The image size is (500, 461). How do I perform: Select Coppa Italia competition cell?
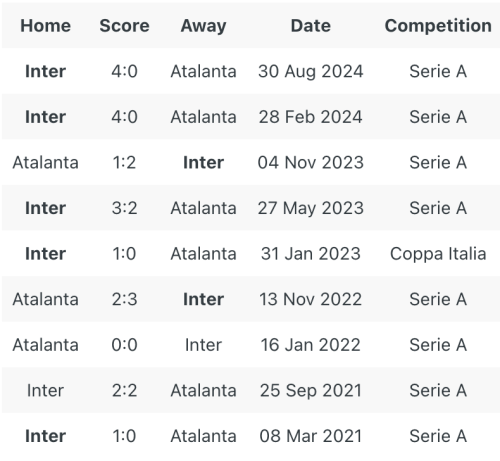click(x=438, y=254)
